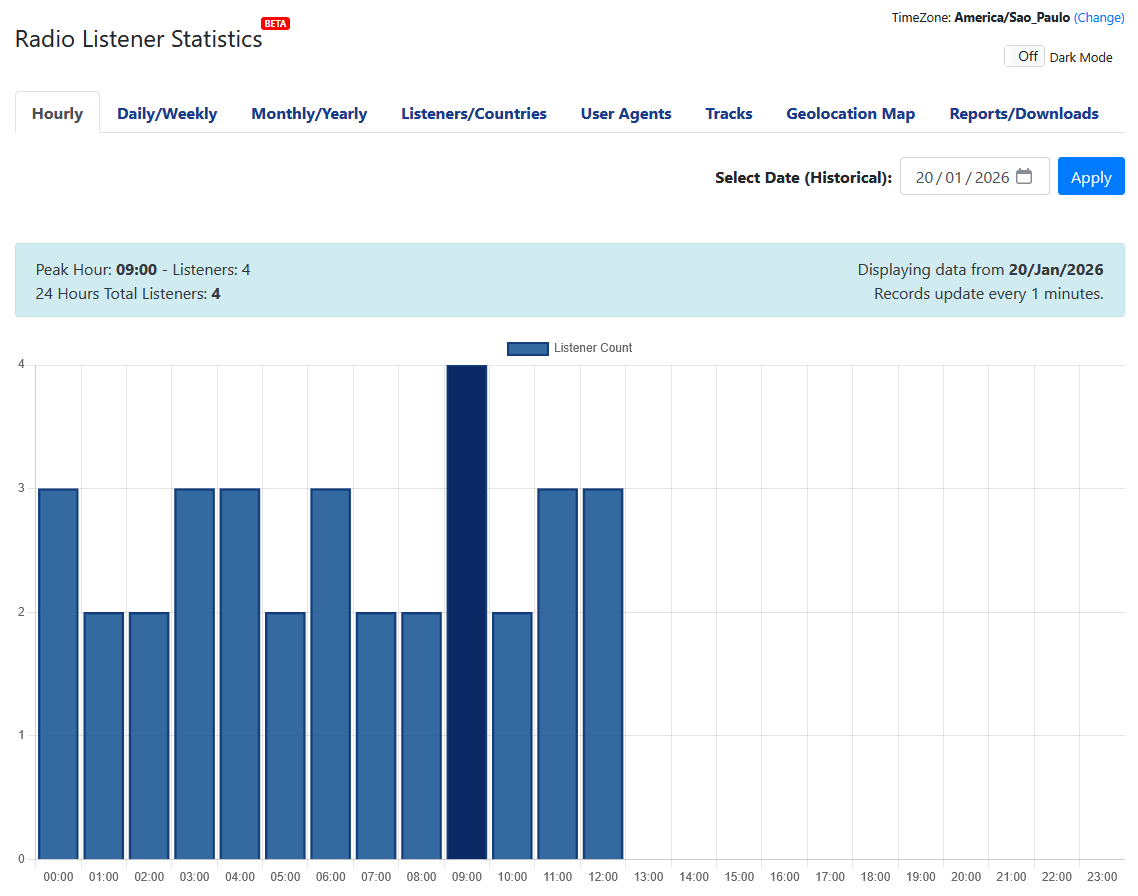This screenshot has height=896, width=1138.
Task: Open Reports/Downloads tab
Action: pyautogui.click(x=1024, y=114)
